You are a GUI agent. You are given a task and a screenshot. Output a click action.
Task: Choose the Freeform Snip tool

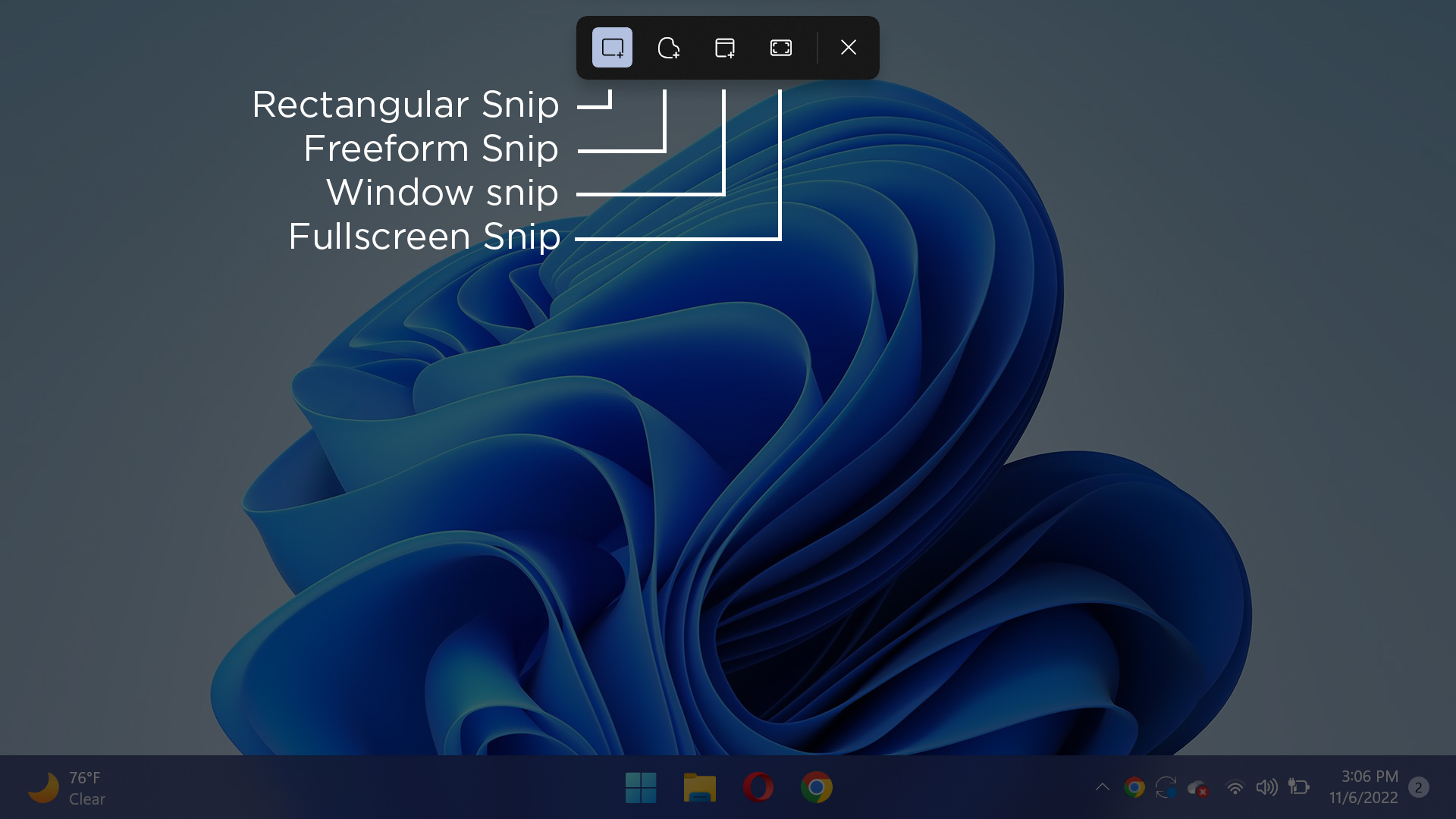(668, 48)
